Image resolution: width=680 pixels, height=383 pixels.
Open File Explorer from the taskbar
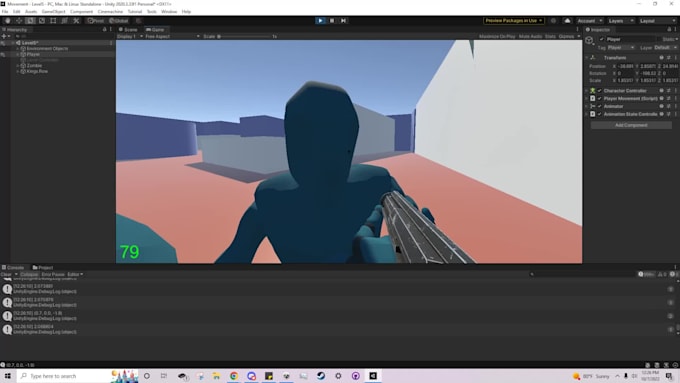[x=216, y=376]
